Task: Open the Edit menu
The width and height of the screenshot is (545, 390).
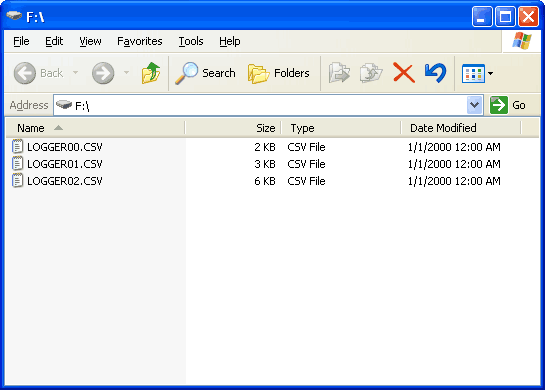Action: pos(54,41)
